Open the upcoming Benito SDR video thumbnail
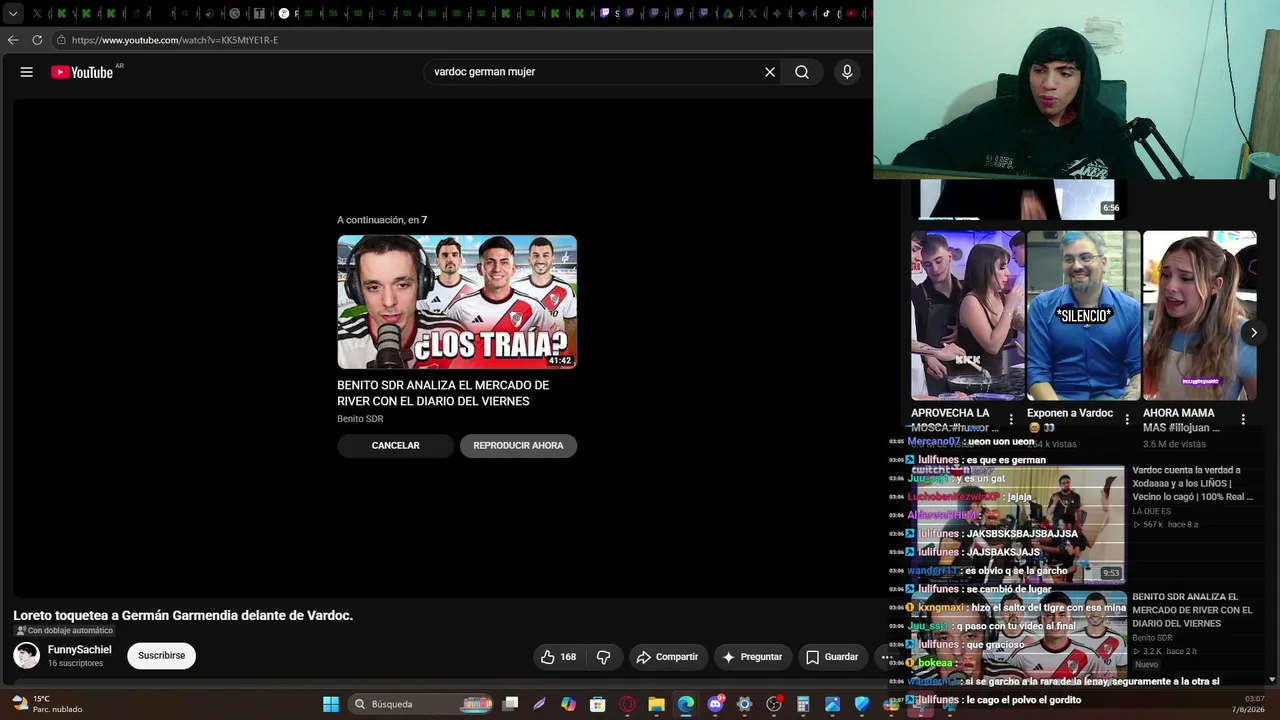This screenshot has width=1280, height=720. pyautogui.click(x=457, y=302)
